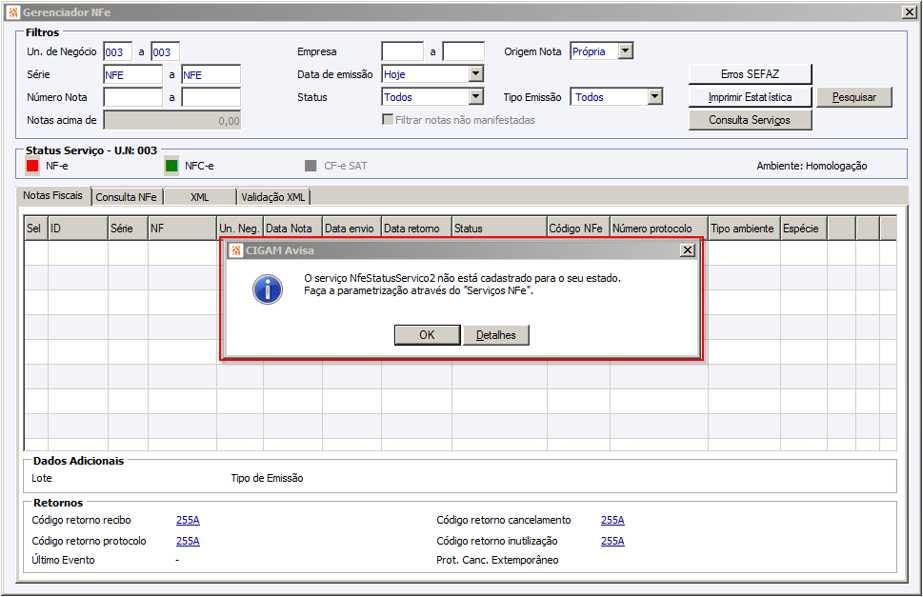Switch to the Notas Fiscais tab

click(53, 195)
